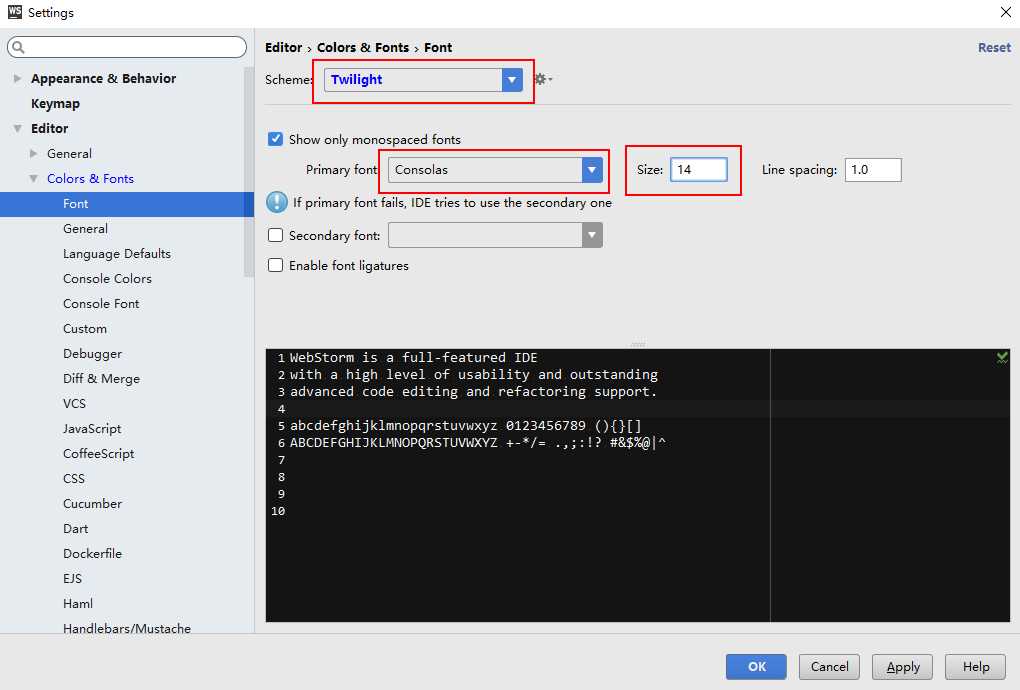Expand Appearance & Behavior section
1020x690 pixels.
(17, 78)
